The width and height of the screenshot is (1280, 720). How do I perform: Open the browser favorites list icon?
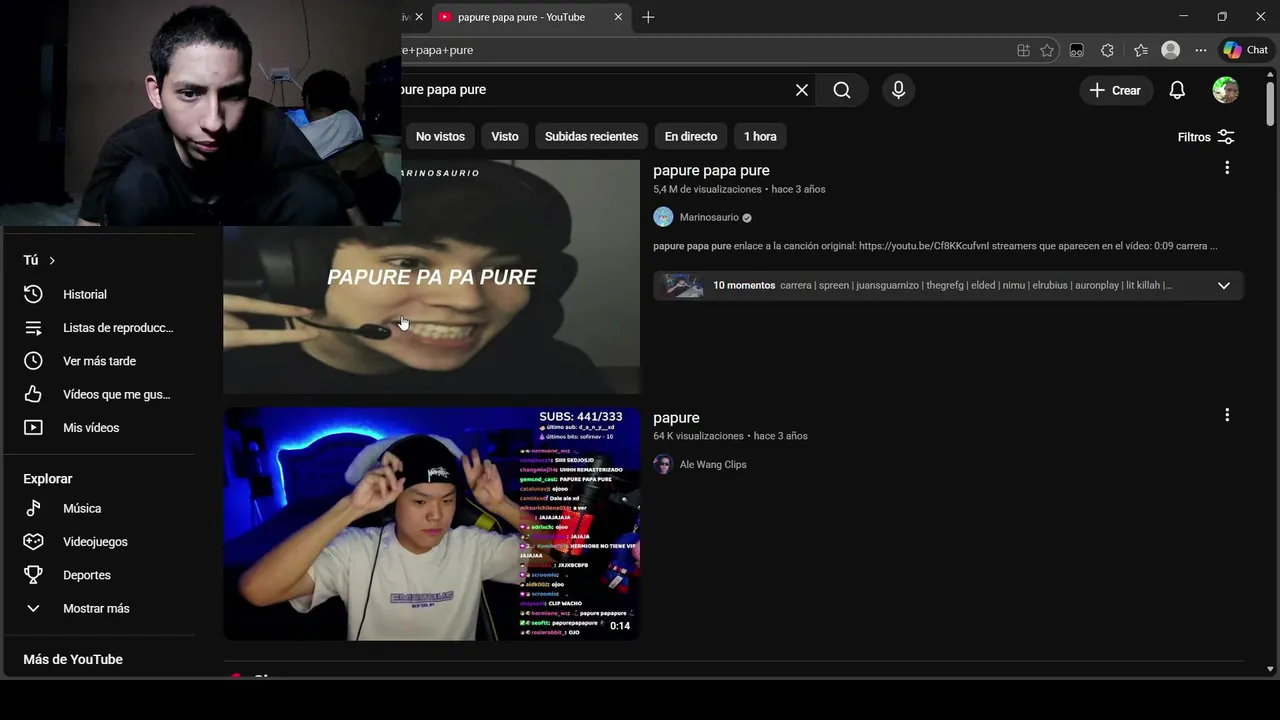[x=1141, y=50]
